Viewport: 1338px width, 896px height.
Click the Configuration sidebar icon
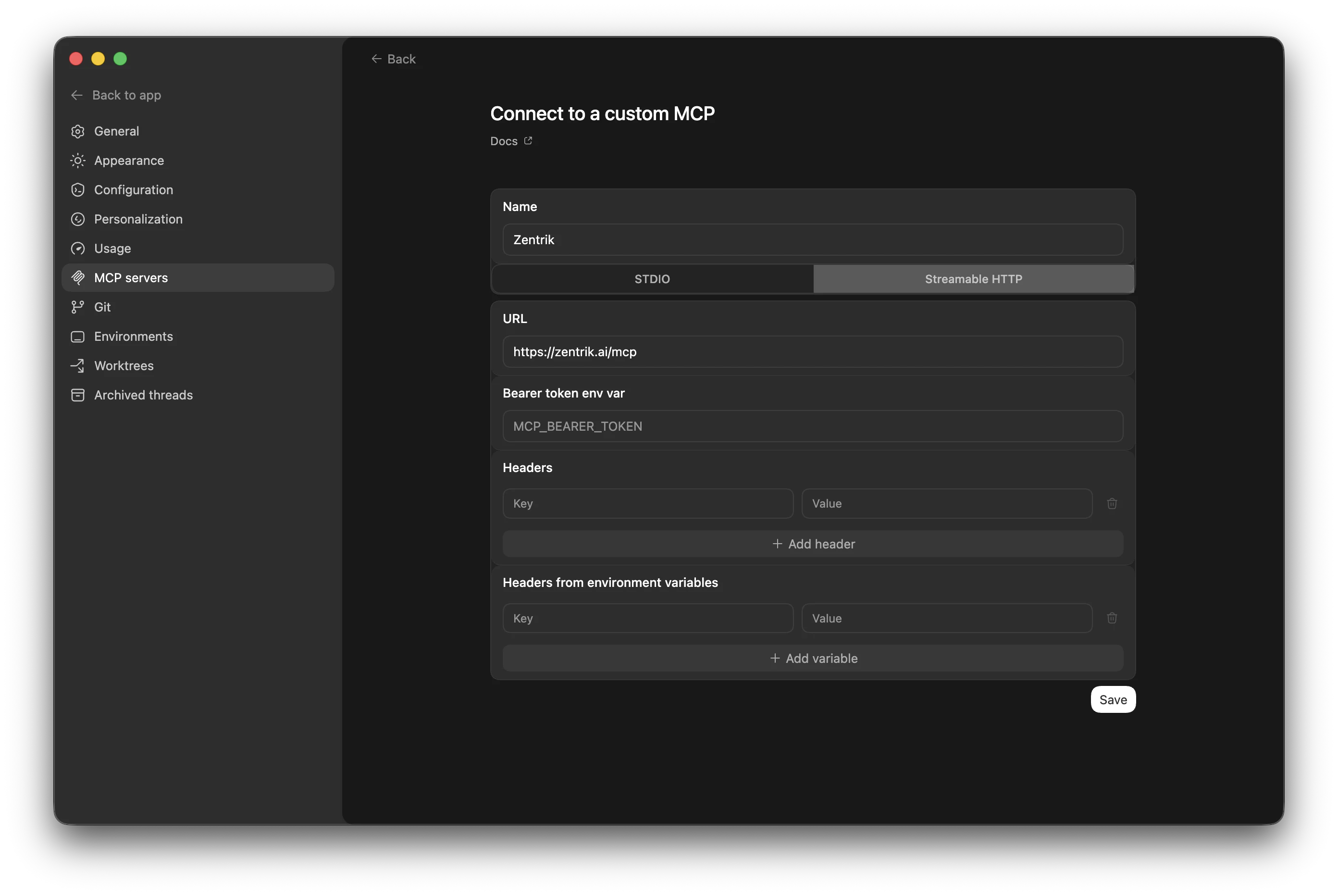click(78, 190)
